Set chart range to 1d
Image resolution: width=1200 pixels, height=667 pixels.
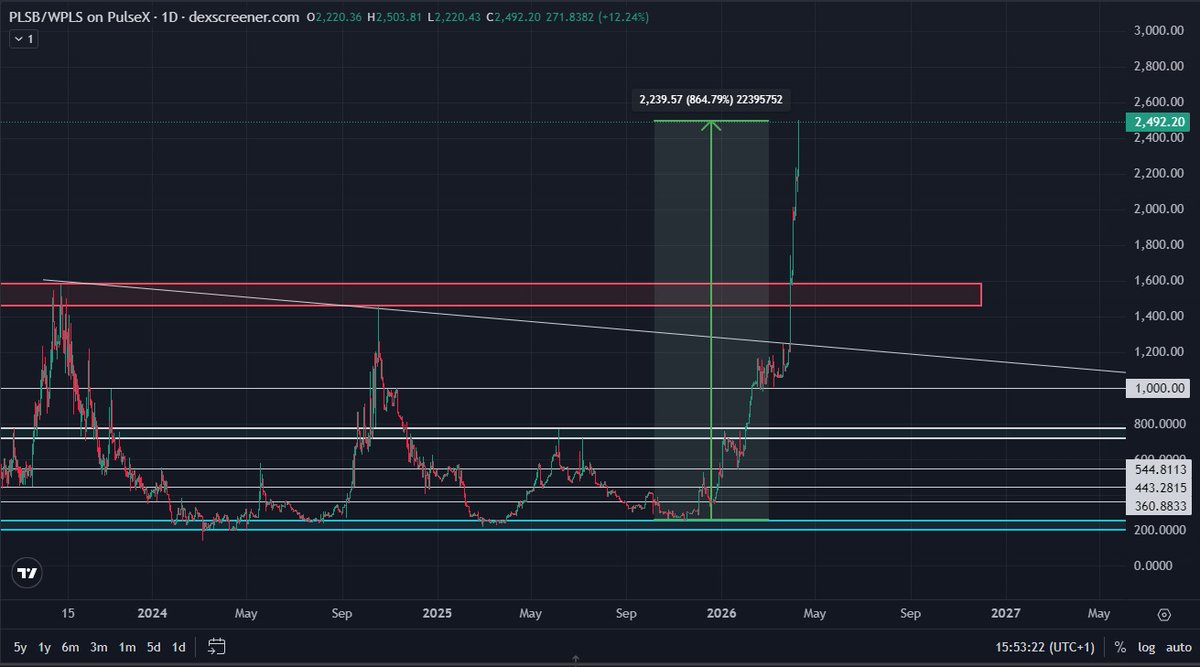point(179,647)
